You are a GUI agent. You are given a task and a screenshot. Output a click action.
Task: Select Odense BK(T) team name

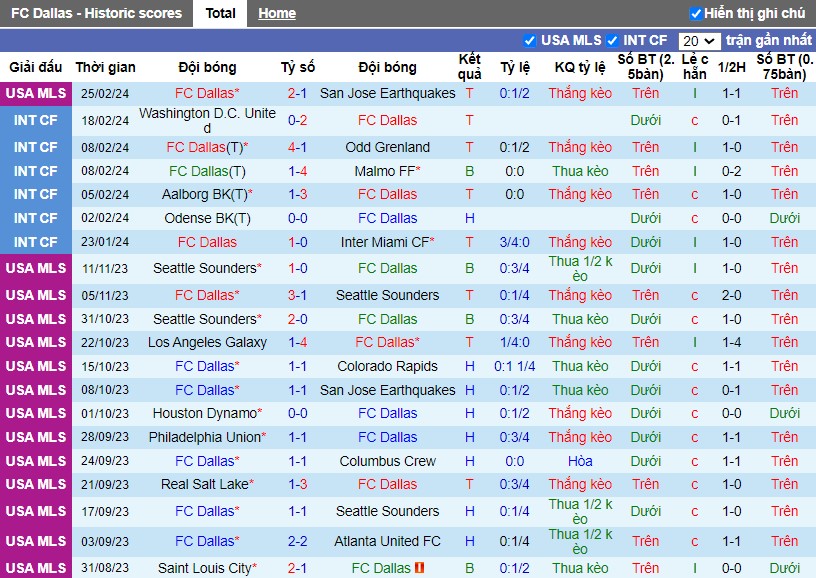[x=207, y=219]
